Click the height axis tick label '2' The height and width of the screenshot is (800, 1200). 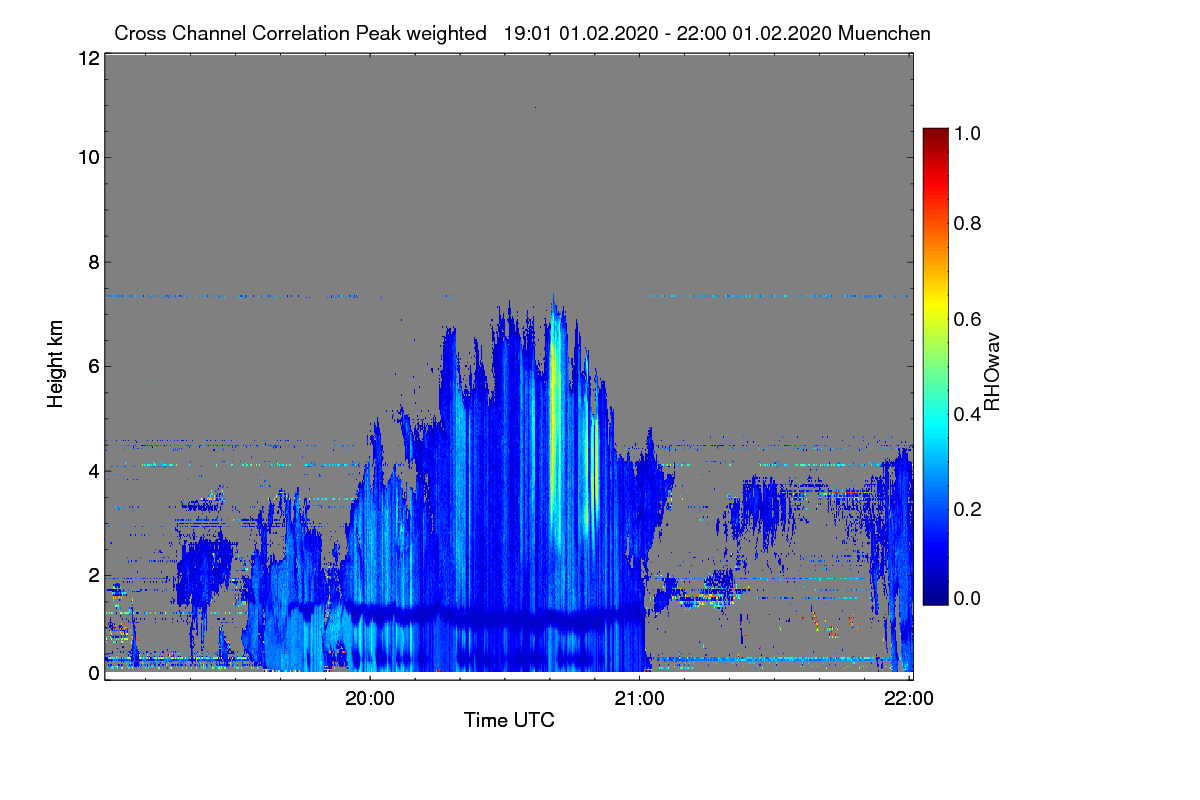coord(93,575)
